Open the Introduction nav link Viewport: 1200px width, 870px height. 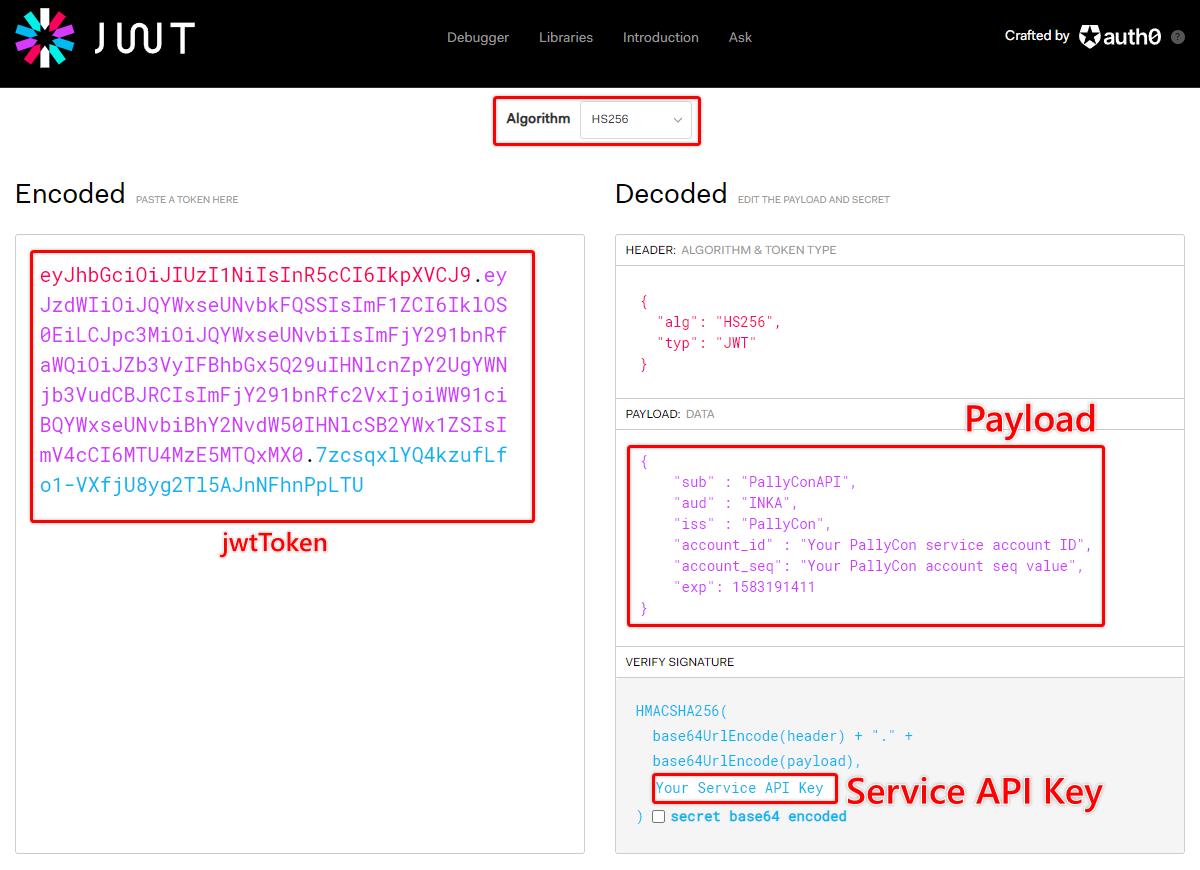click(x=660, y=37)
